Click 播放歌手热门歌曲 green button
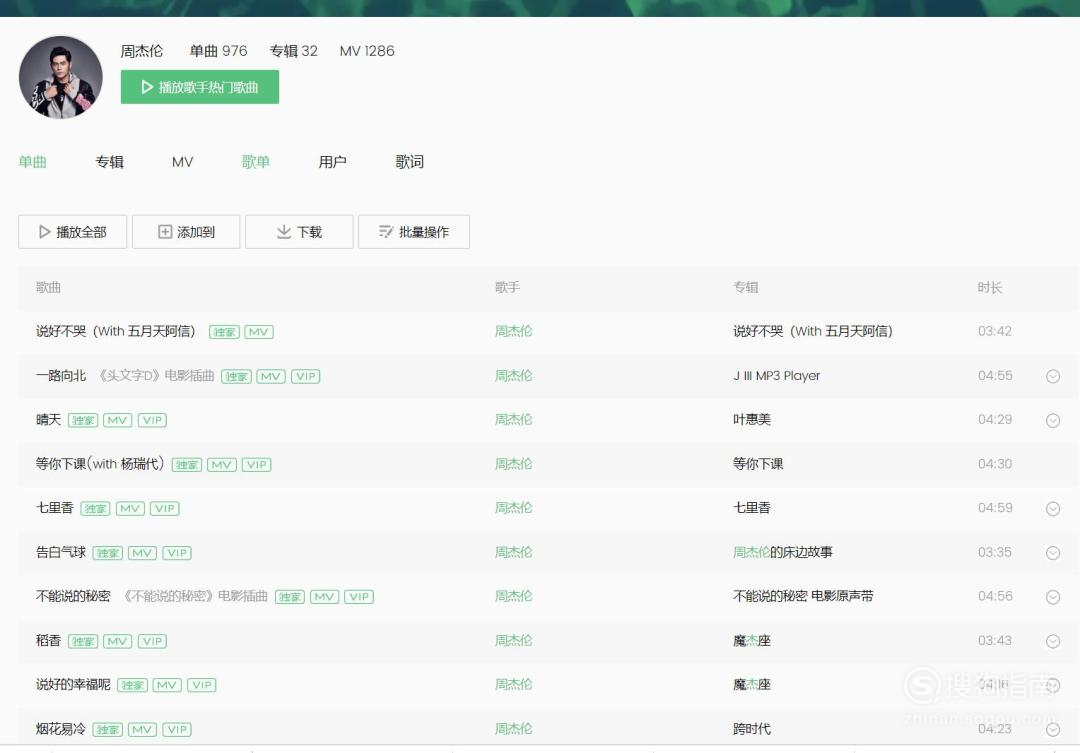 [200, 87]
